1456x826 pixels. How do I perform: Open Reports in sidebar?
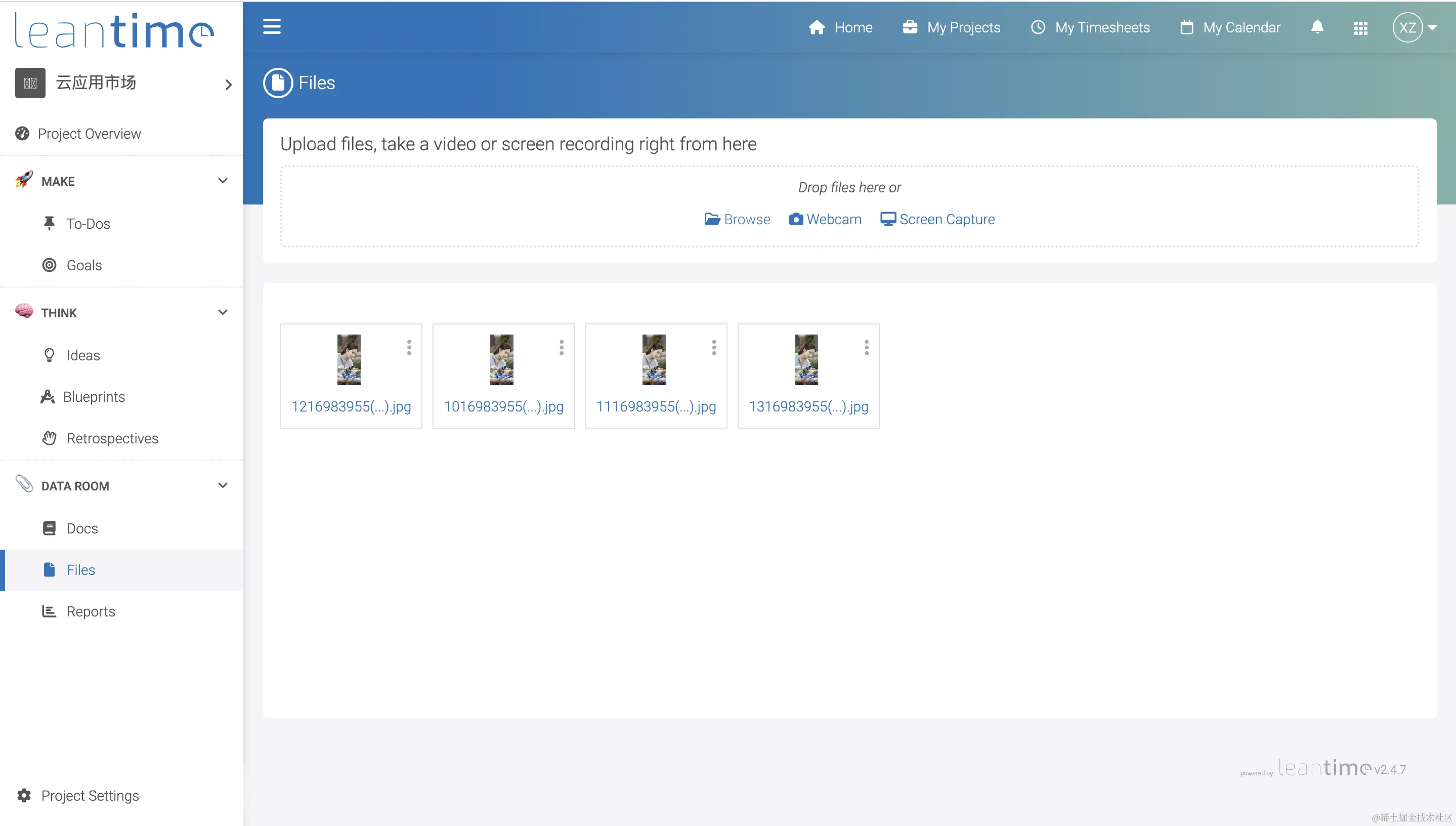point(121,611)
